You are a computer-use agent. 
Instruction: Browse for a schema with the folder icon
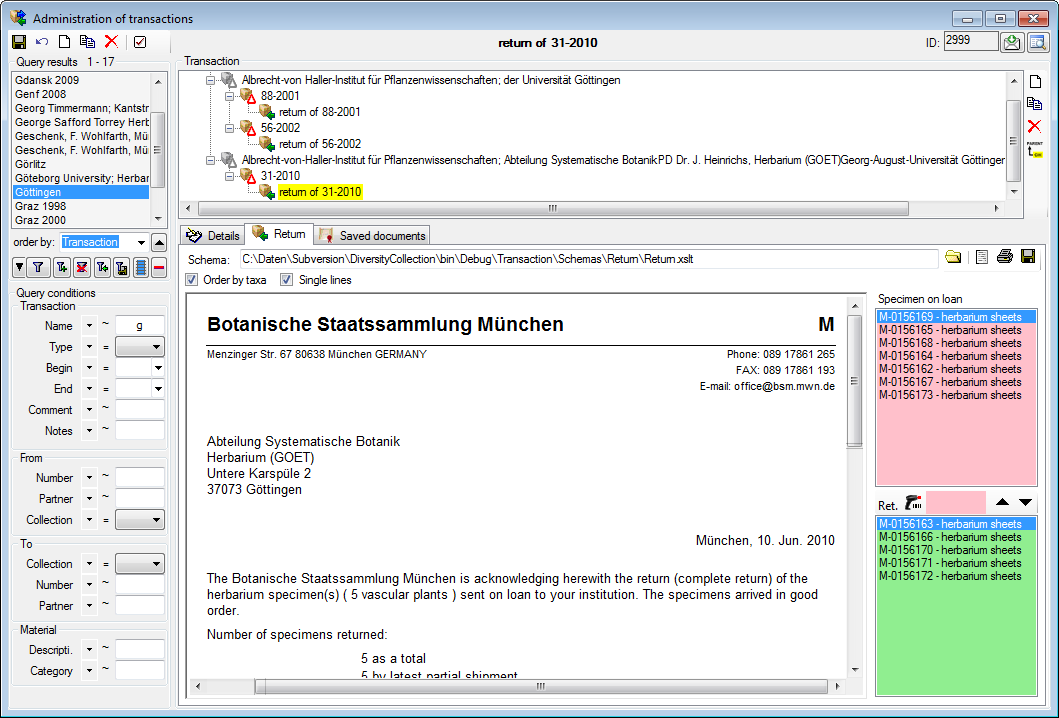click(953, 257)
